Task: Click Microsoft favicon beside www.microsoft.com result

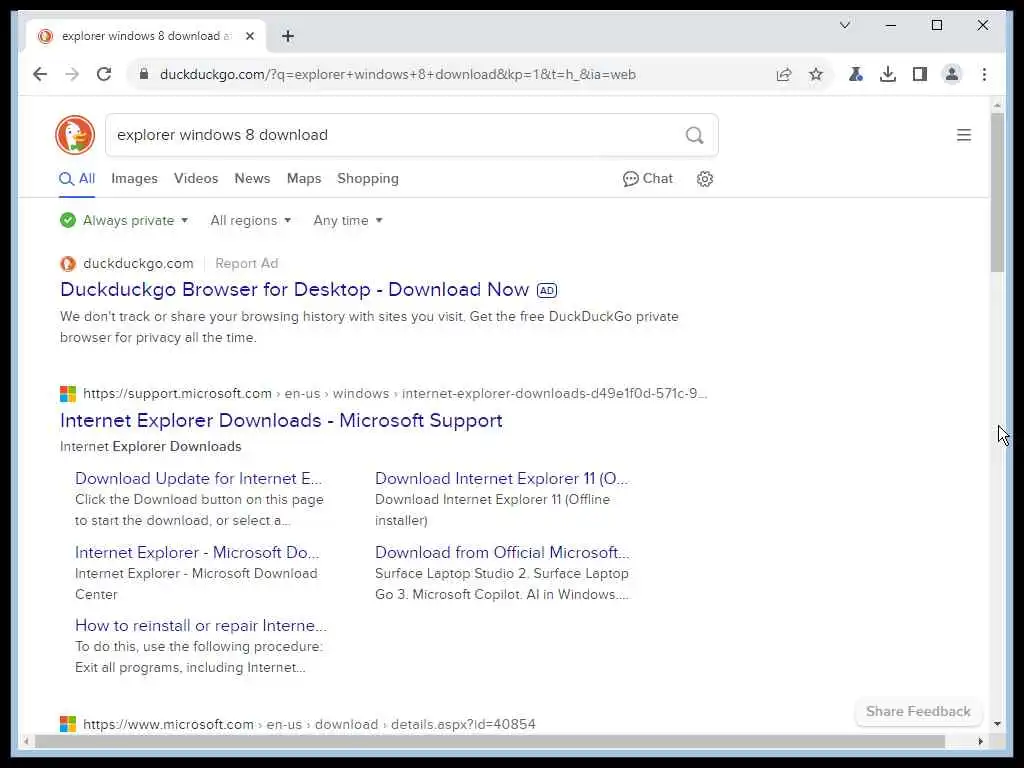Action: pos(68,724)
